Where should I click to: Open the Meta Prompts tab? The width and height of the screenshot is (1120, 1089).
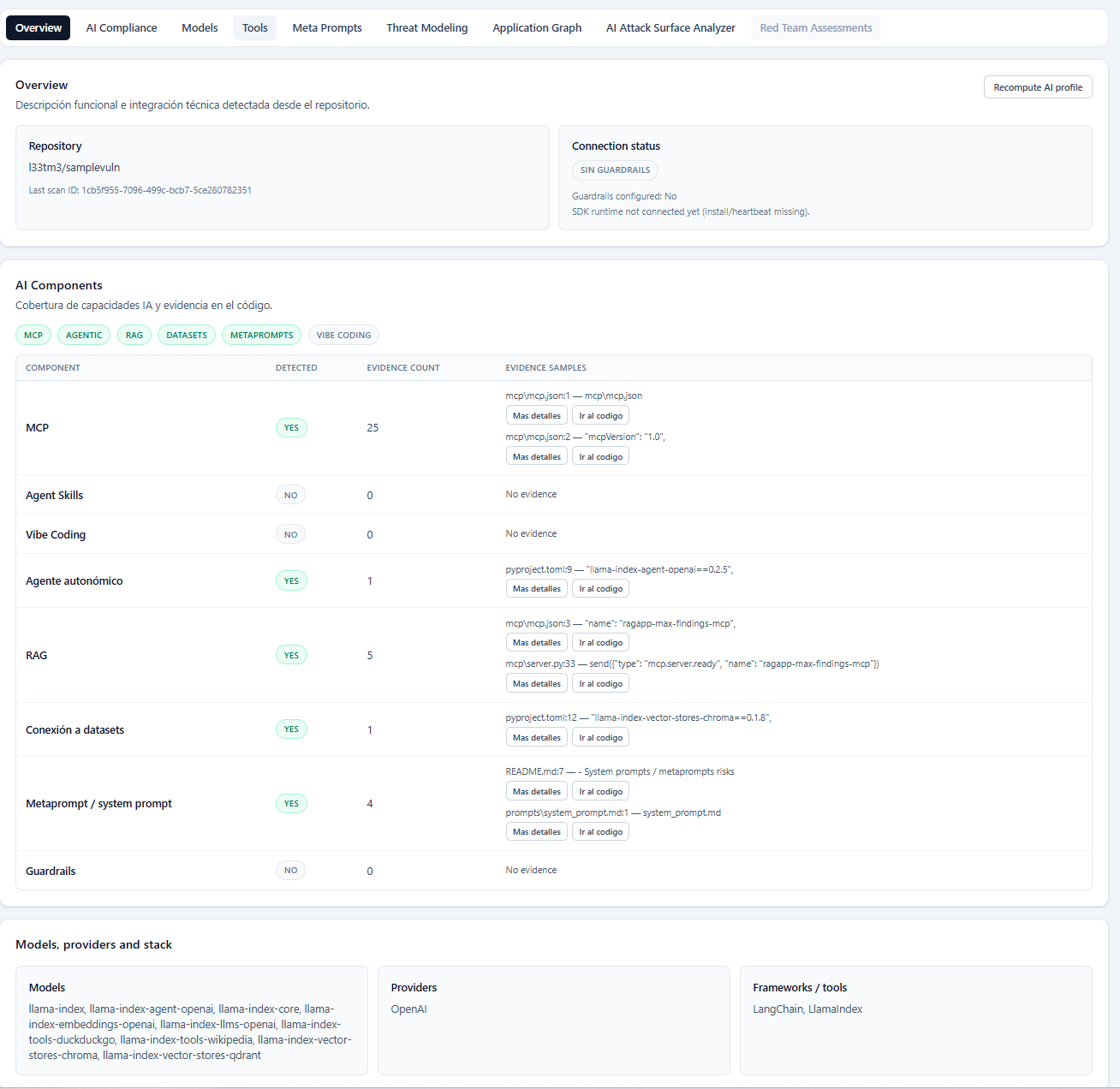click(x=326, y=27)
